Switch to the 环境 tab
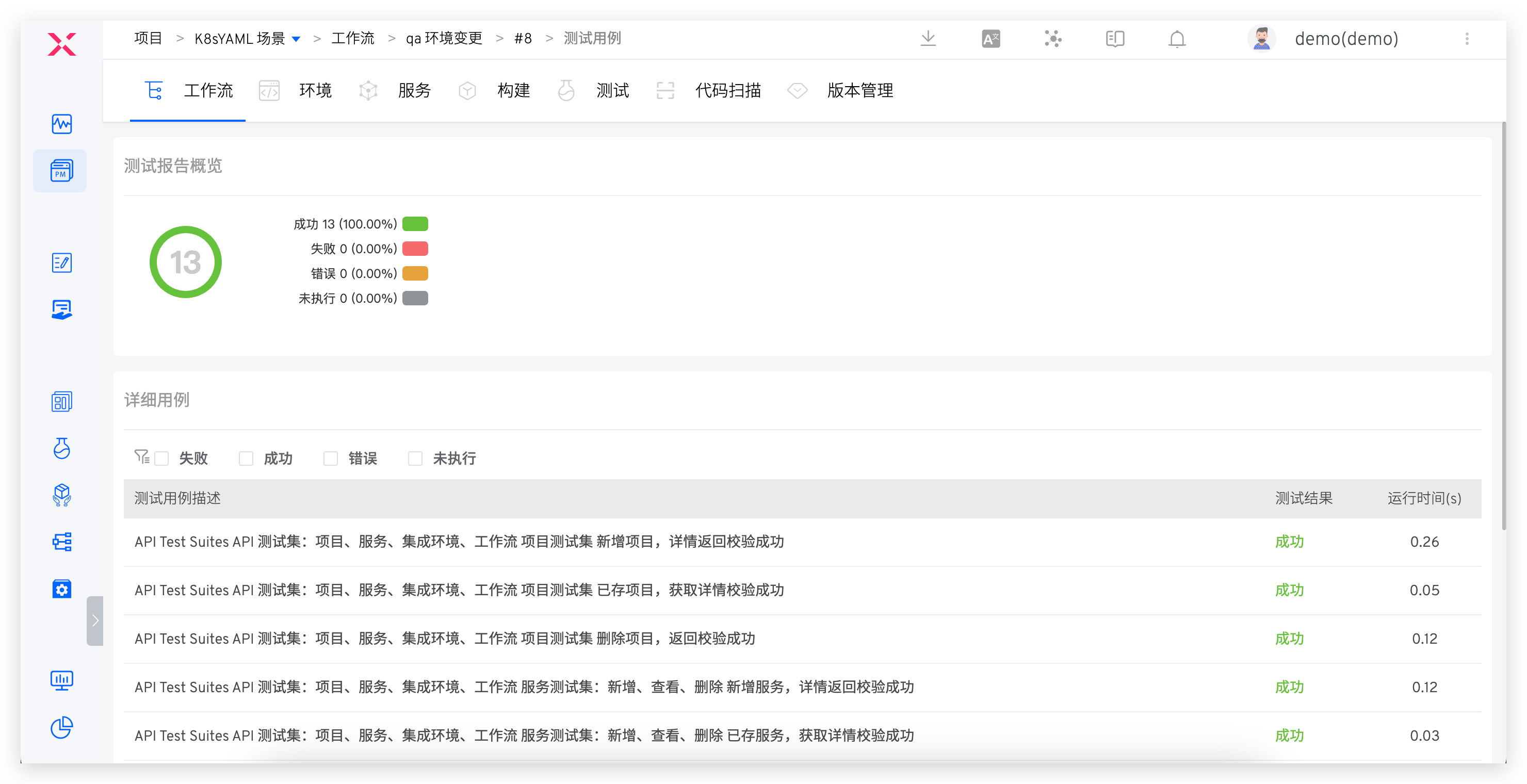The width and height of the screenshot is (1527, 784). (315, 90)
